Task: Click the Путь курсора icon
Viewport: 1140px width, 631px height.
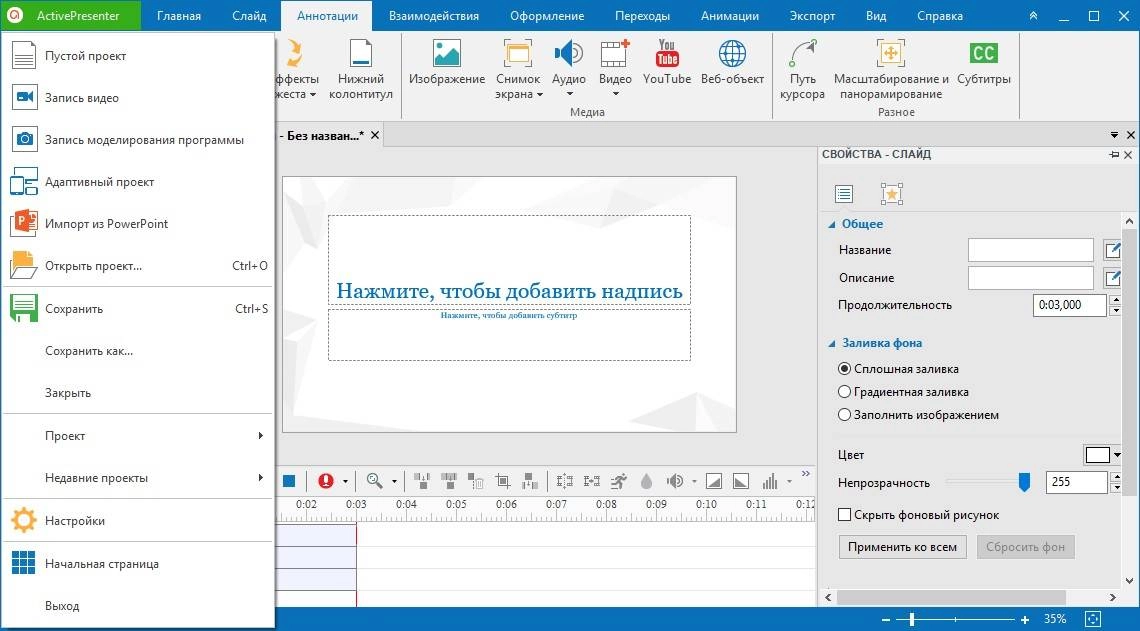Action: tap(802, 55)
